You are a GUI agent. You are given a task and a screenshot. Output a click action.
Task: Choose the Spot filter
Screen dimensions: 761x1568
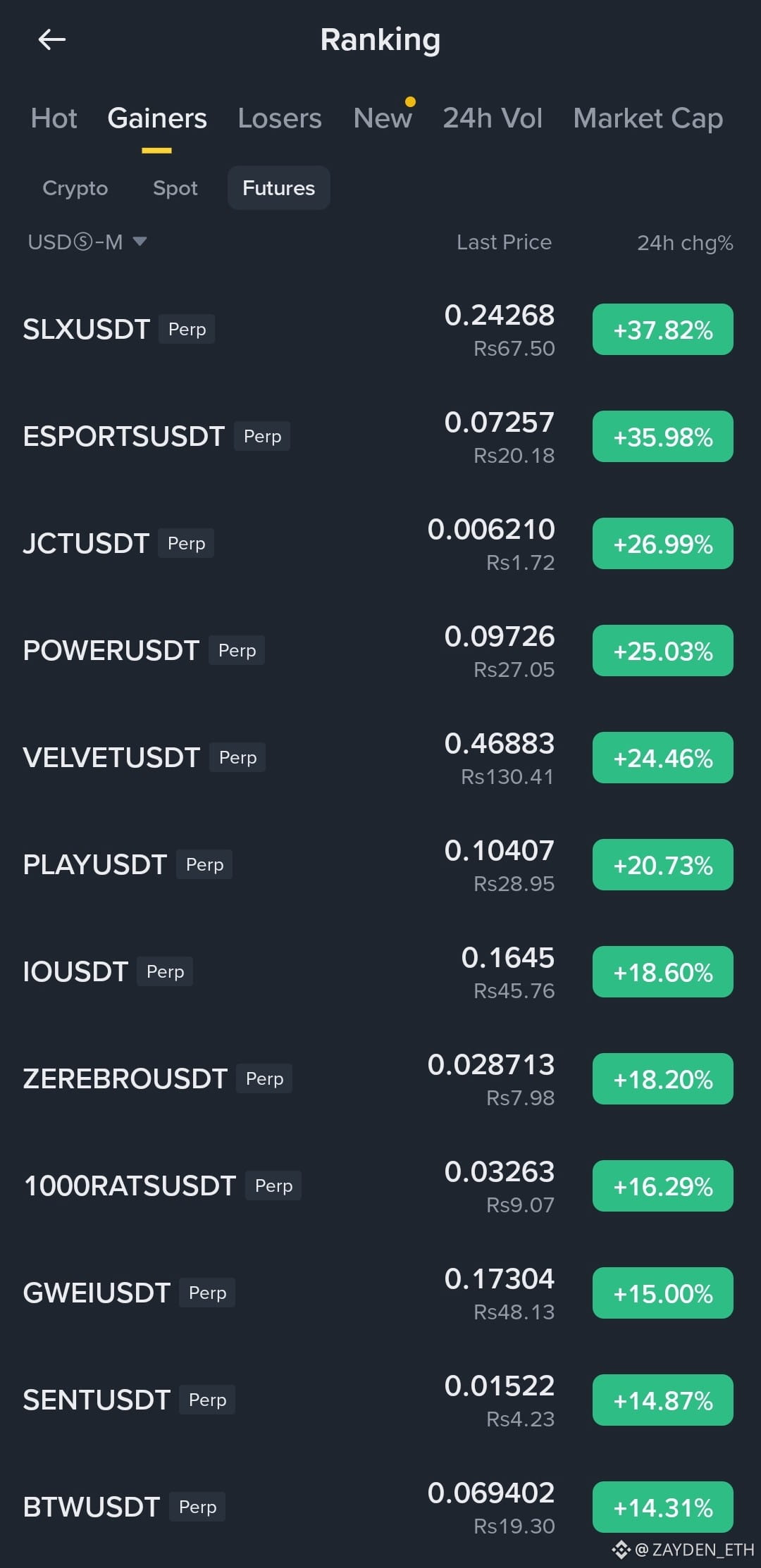click(175, 188)
